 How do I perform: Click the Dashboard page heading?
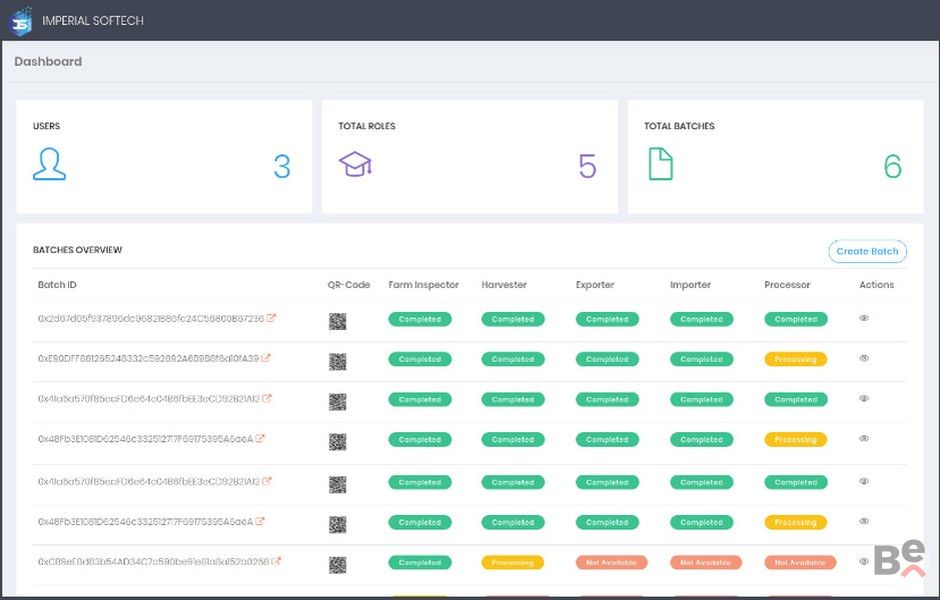click(48, 61)
